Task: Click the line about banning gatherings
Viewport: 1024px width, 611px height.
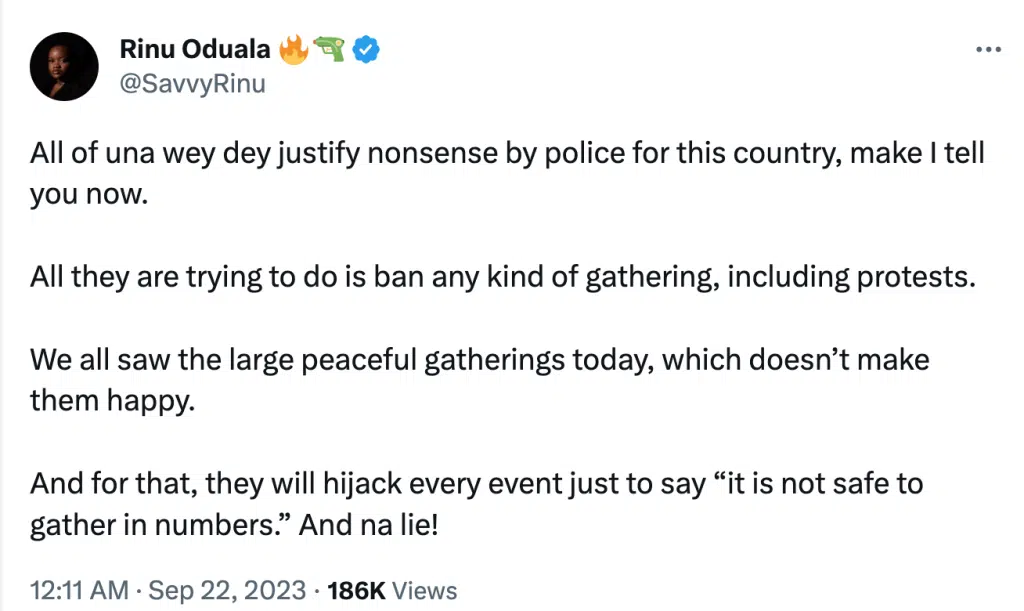Action: pyautogui.click(x=502, y=276)
